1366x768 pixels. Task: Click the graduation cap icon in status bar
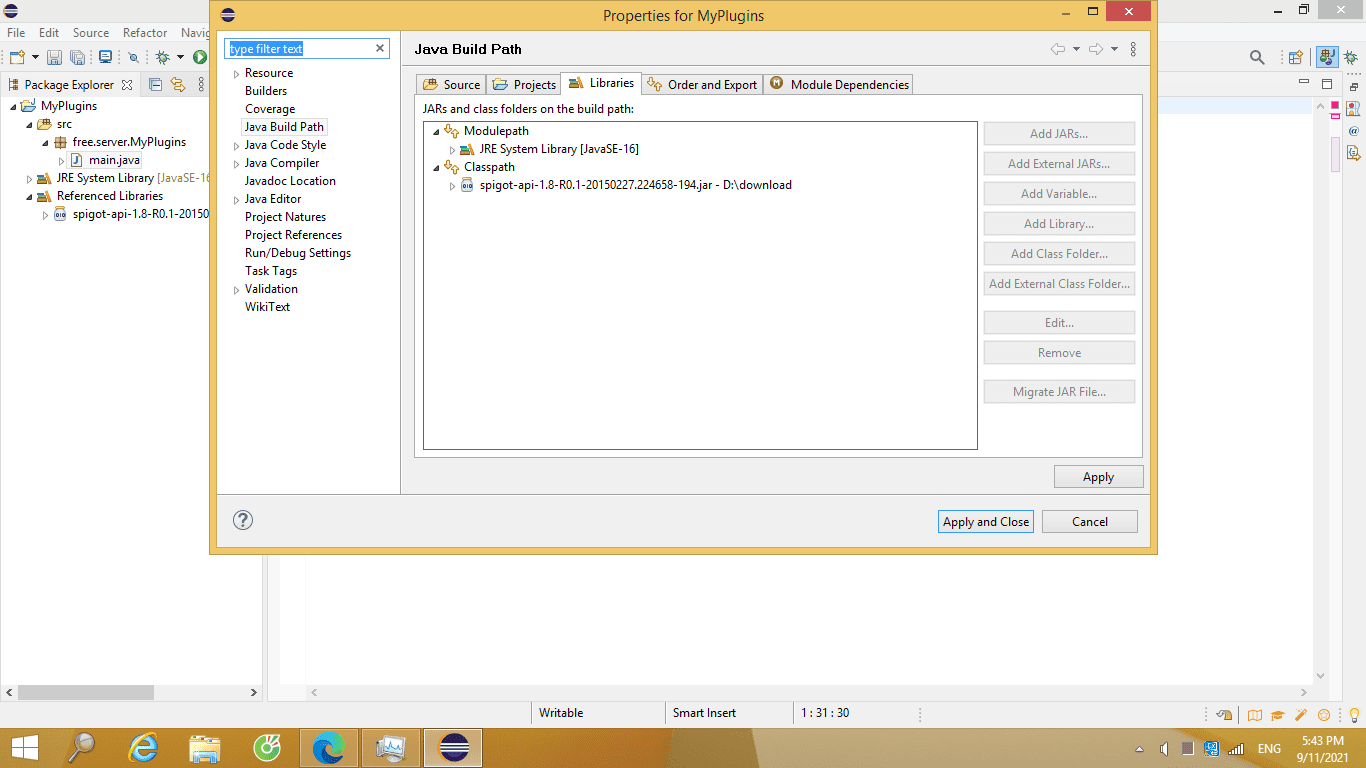(1277, 715)
